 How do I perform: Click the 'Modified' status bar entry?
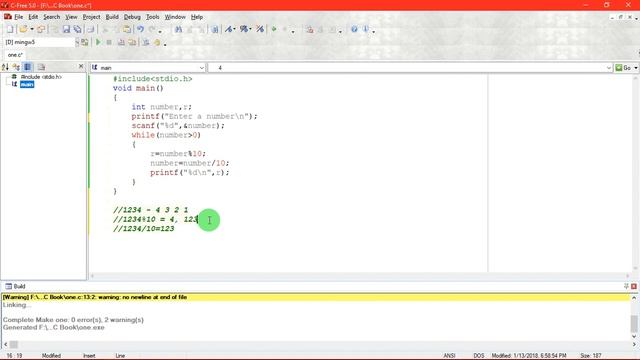[51, 356]
